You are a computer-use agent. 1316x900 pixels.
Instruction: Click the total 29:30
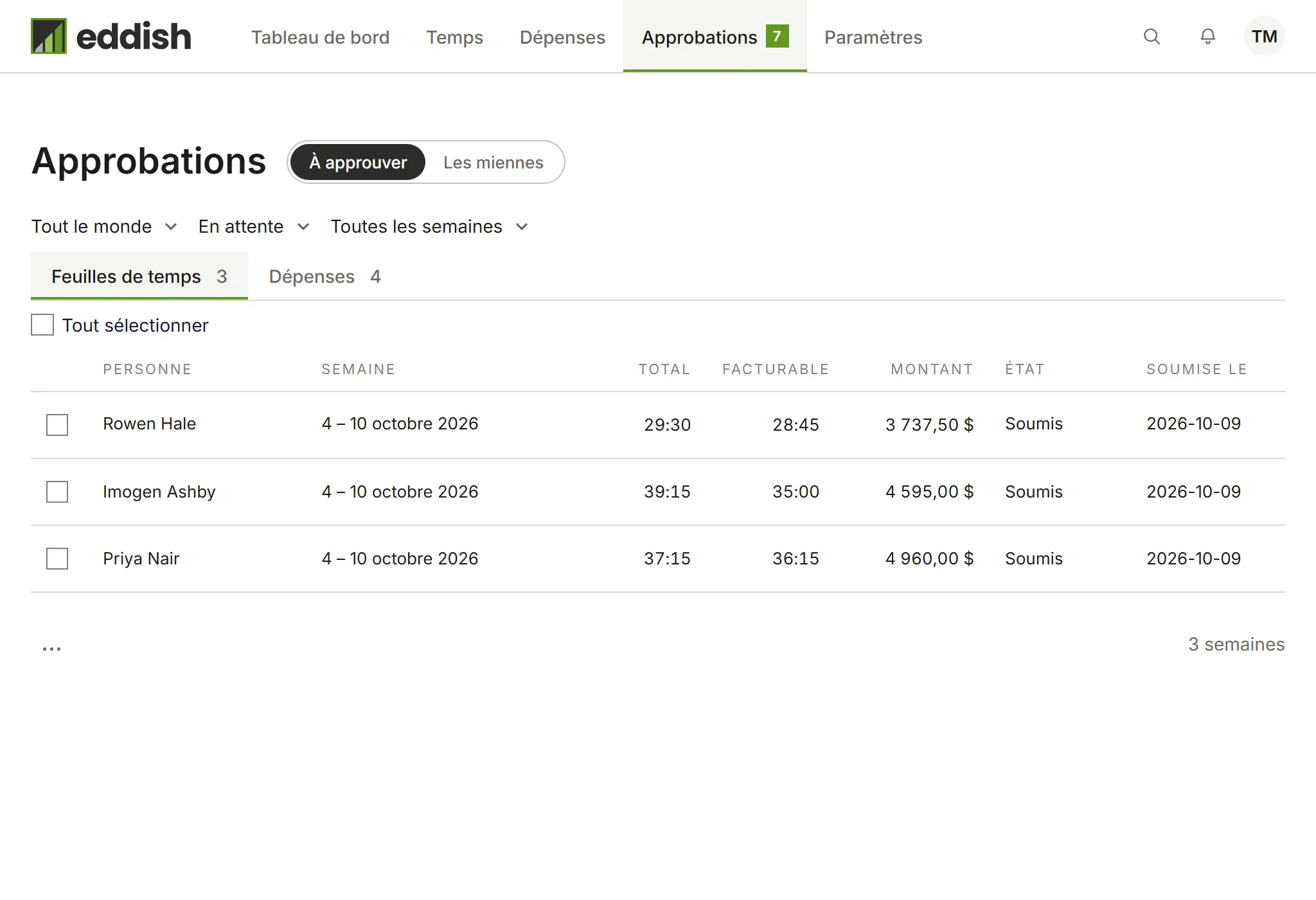click(667, 424)
